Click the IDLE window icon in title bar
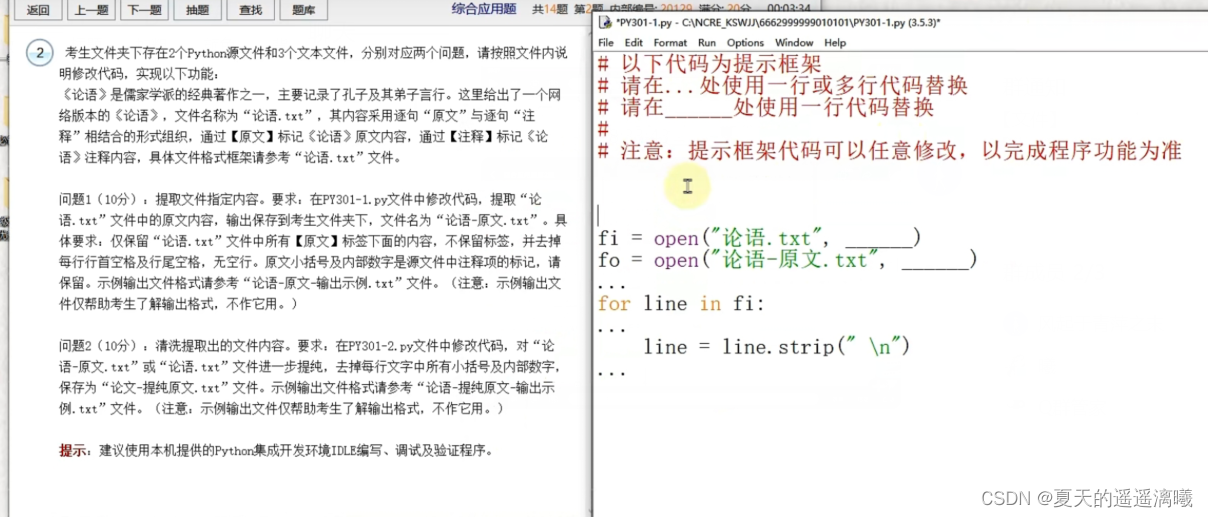1208x517 pixels. 604,22
